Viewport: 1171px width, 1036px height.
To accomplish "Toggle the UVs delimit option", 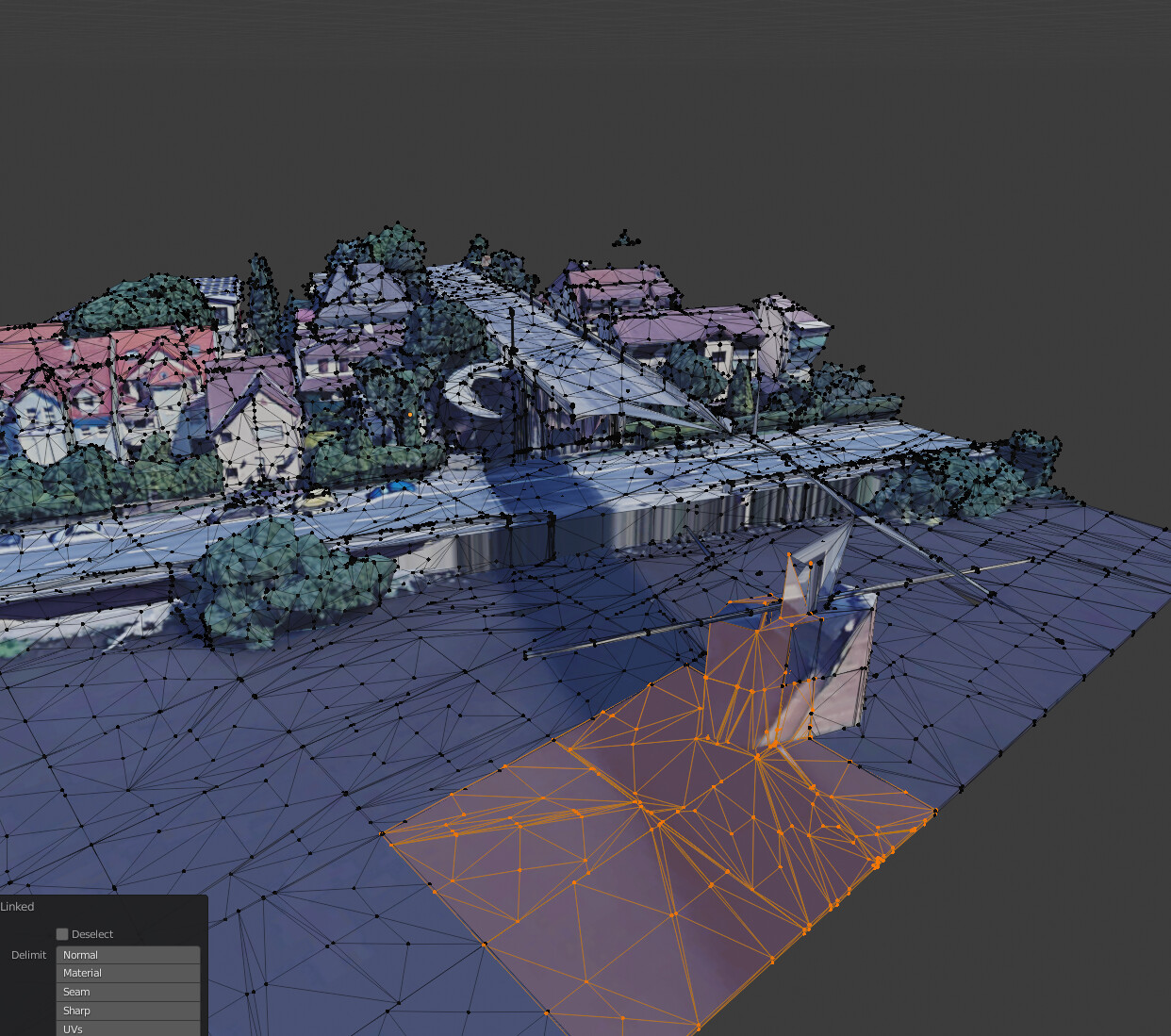I will pyautogui.click(x=128, y=1028).
